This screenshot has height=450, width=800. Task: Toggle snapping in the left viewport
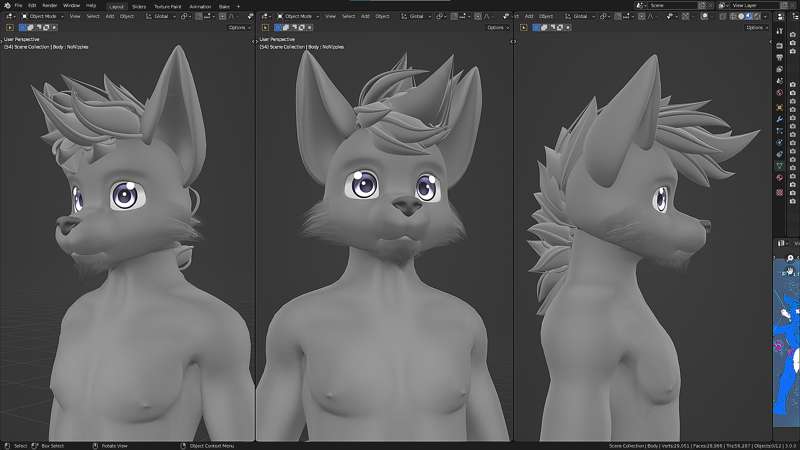click(x=199, y=16)
